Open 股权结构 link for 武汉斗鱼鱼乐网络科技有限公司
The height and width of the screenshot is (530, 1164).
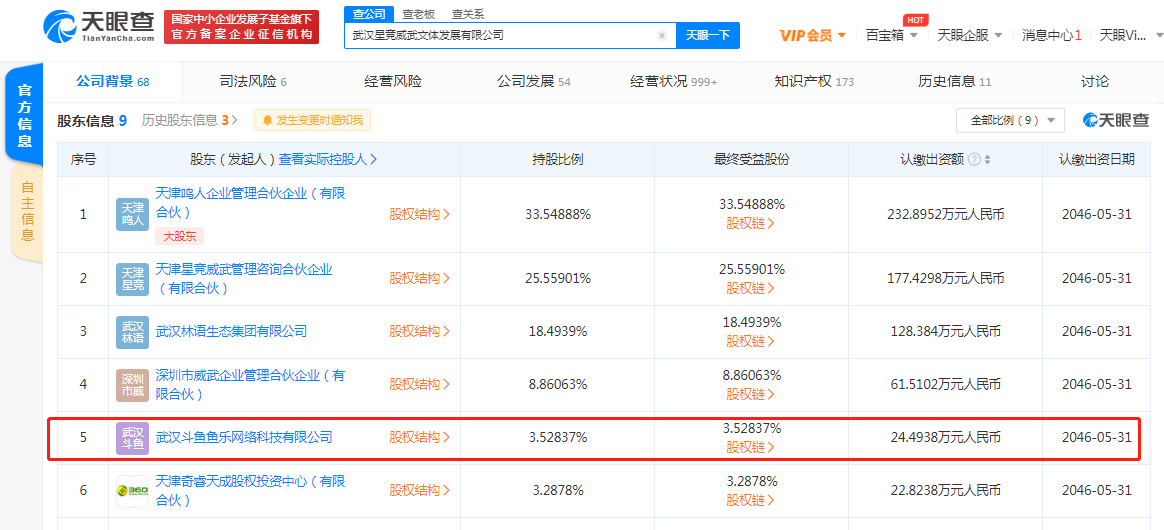pyautogui.click(x=419, y=437)
